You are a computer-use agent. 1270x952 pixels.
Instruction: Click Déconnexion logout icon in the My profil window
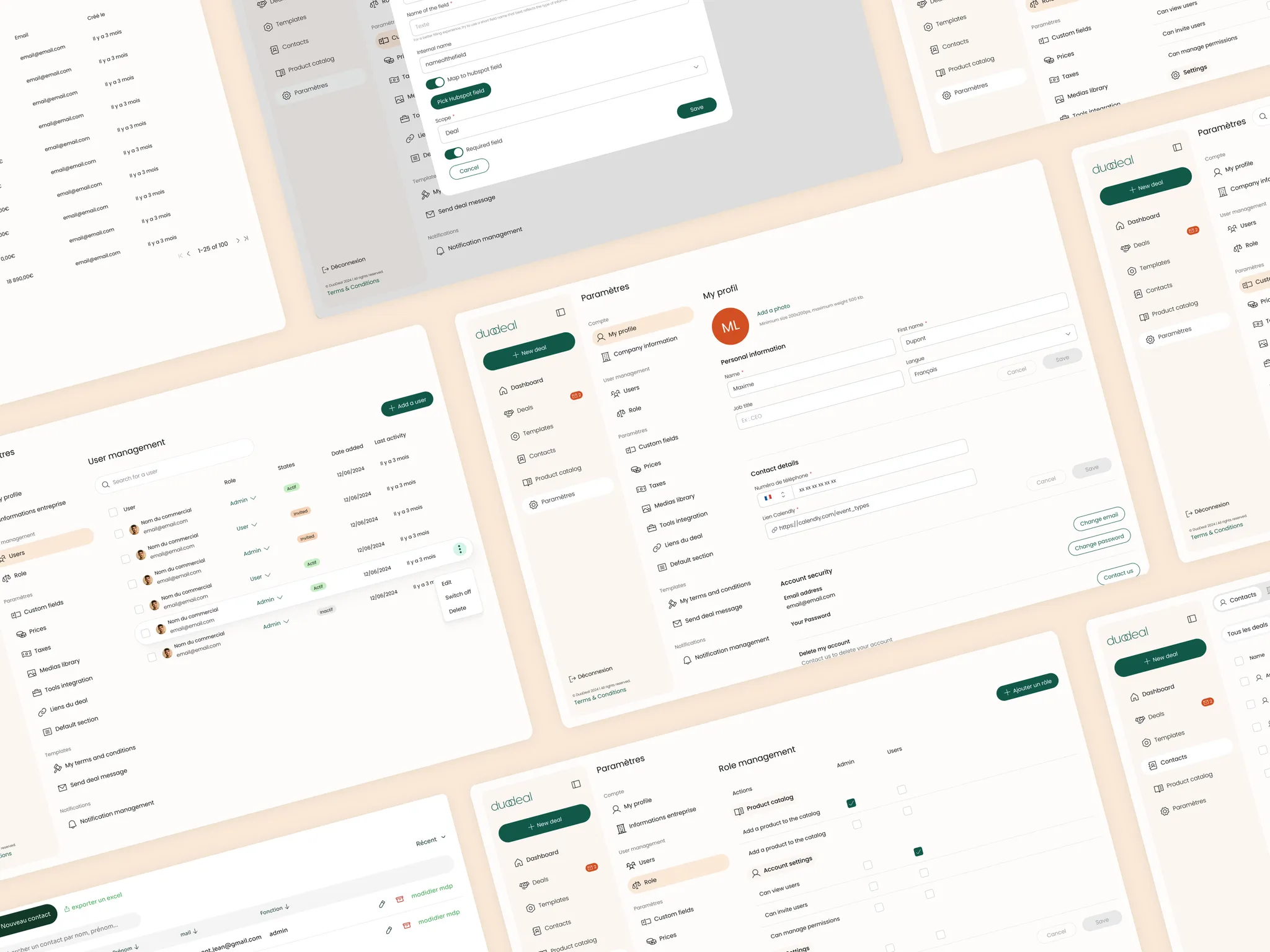pyautogui.click(x=572, y=679)
